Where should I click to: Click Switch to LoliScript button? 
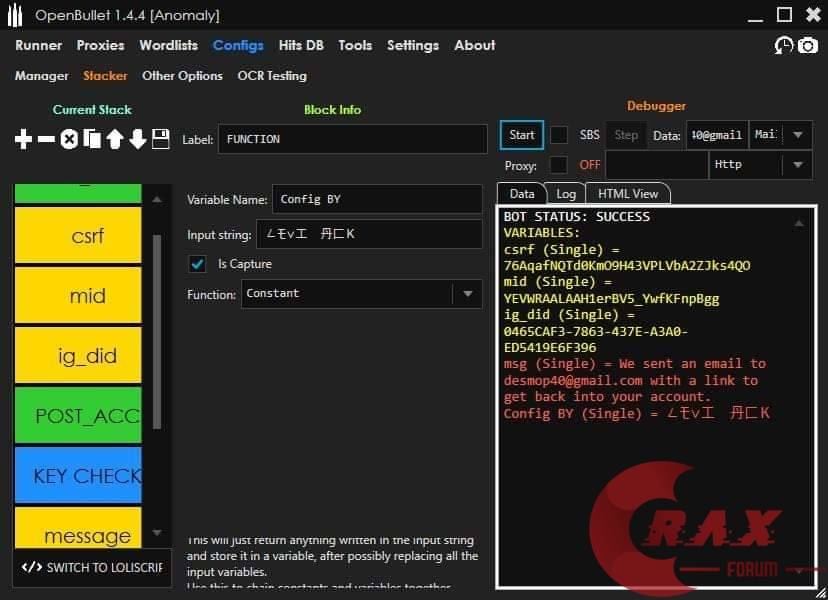pos(91,567)
